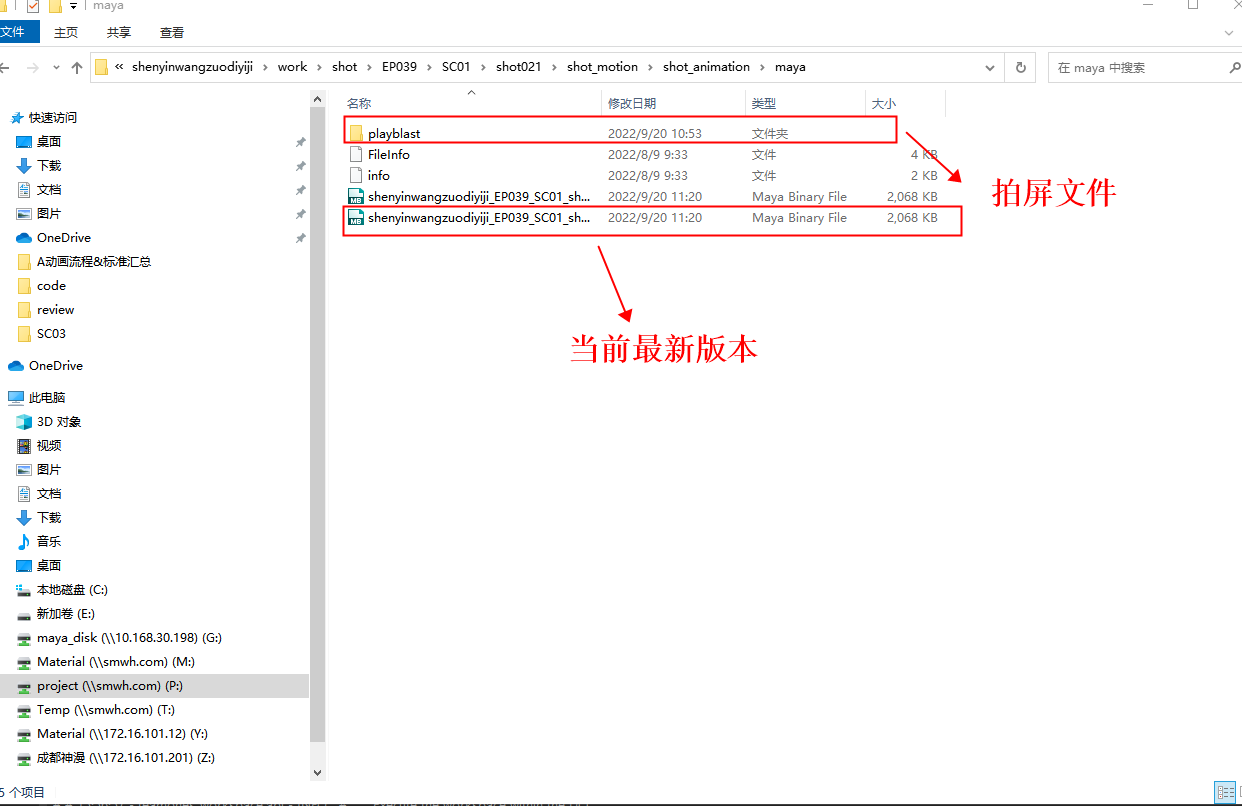The width and height of the screenshot is (1242, 806).
Task: Open 本地磁盘 (C:) drive
Action: (x=72, y=589)
